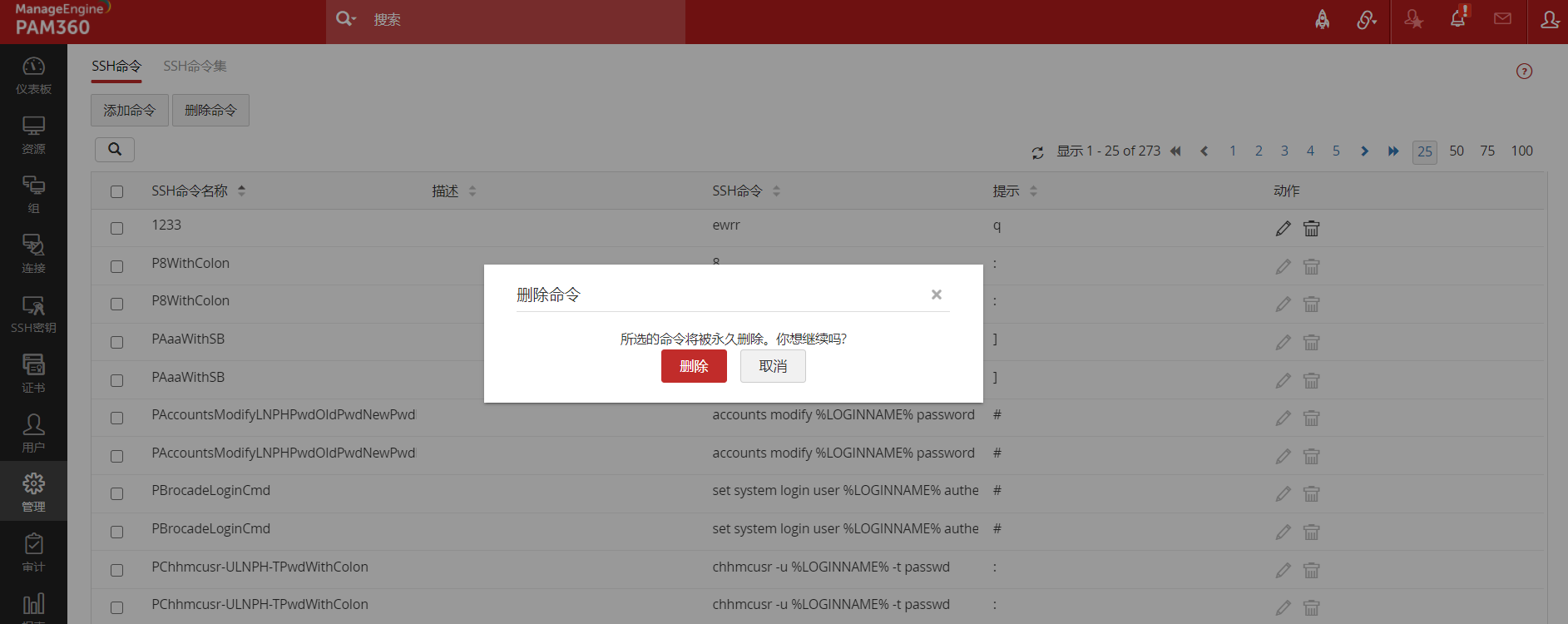The height and width of the screenshot is (624, 1568).
Task: Open the mail envelope icon
Action: (x=1502, y=19)
